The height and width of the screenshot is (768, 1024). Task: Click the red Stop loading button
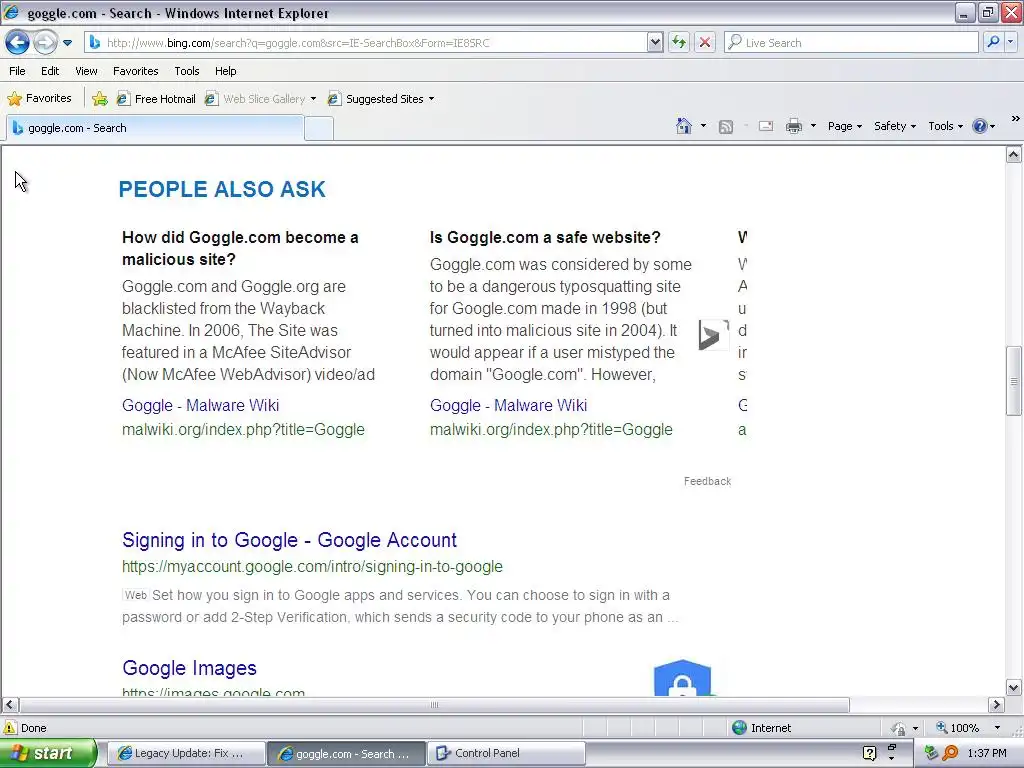[x=705, y=42]
